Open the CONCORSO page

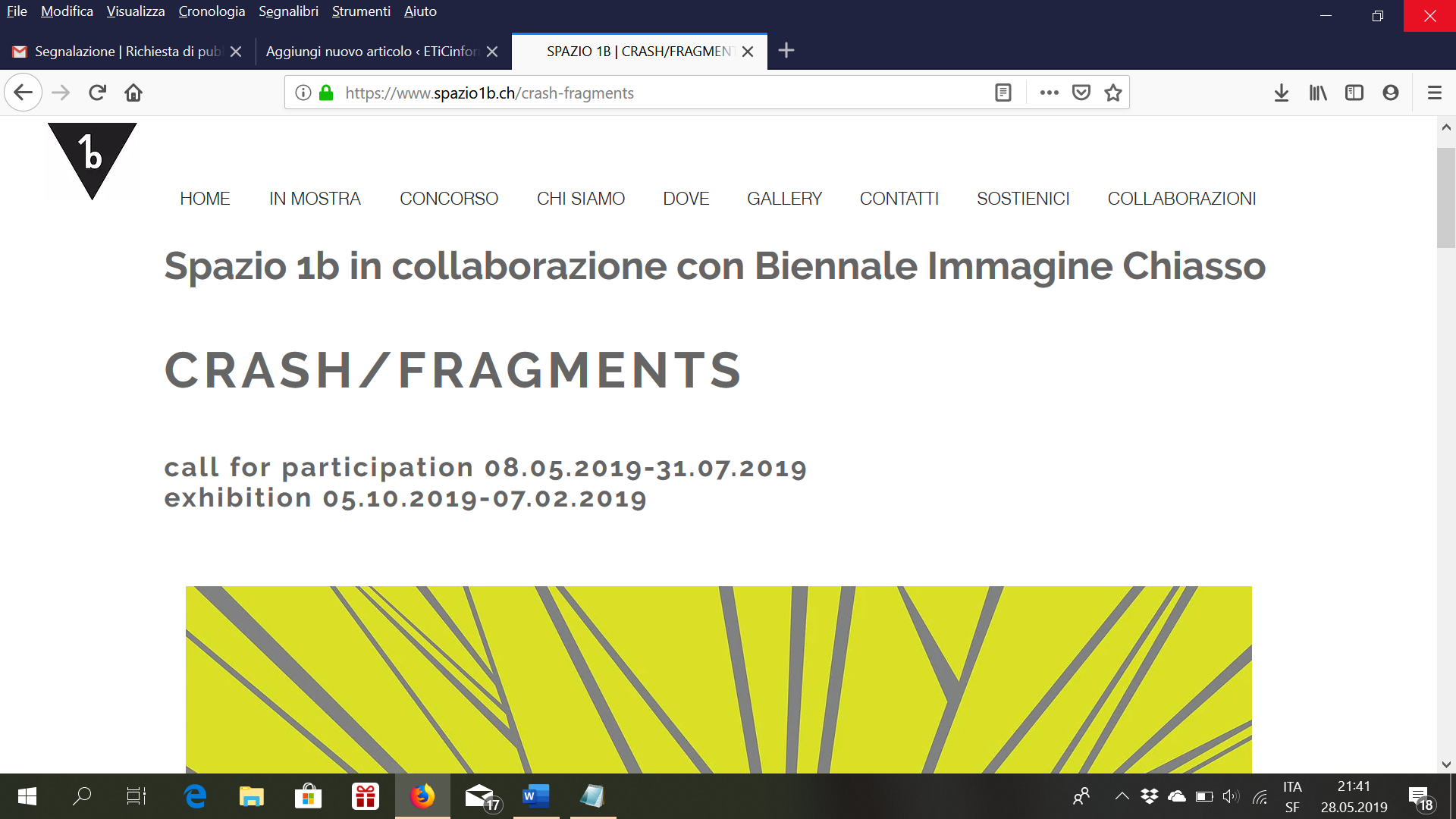point(449,199)
